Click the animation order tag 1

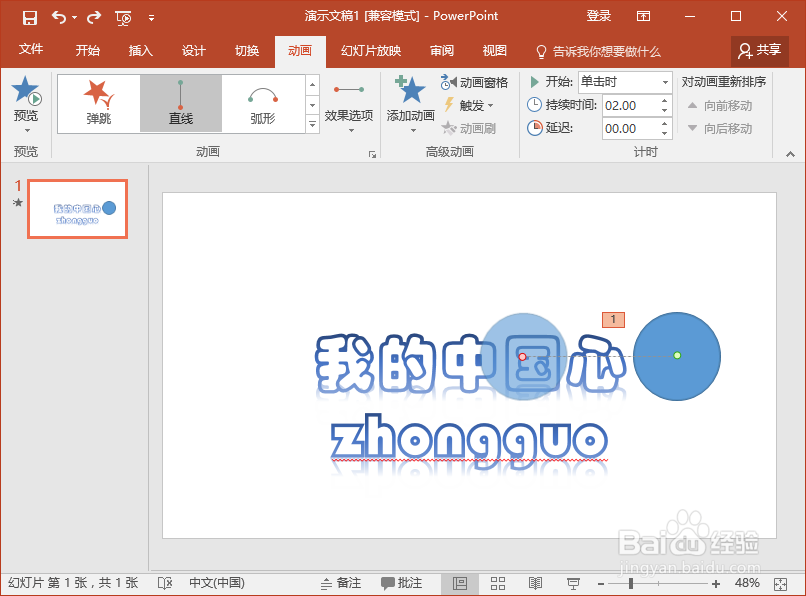613,319
